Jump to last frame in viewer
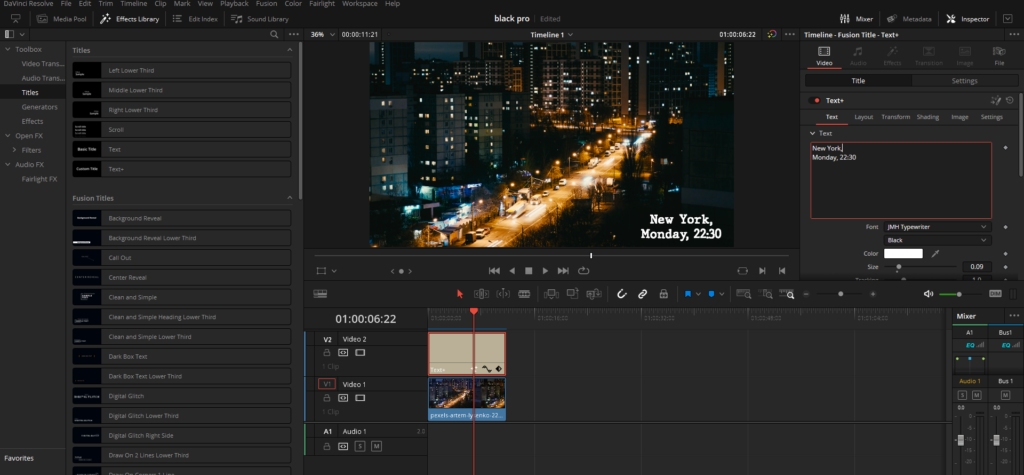This screenshot has width=1024, height=475. pyautogui.click(x=563, y=270)
